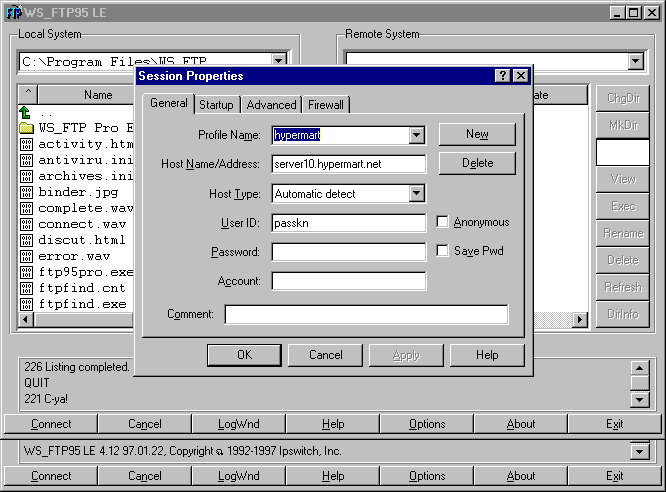The height and width of the screenshot is (492, 666).
Task: Click the upper main-window Cancel button
Action: coord(145,424)
